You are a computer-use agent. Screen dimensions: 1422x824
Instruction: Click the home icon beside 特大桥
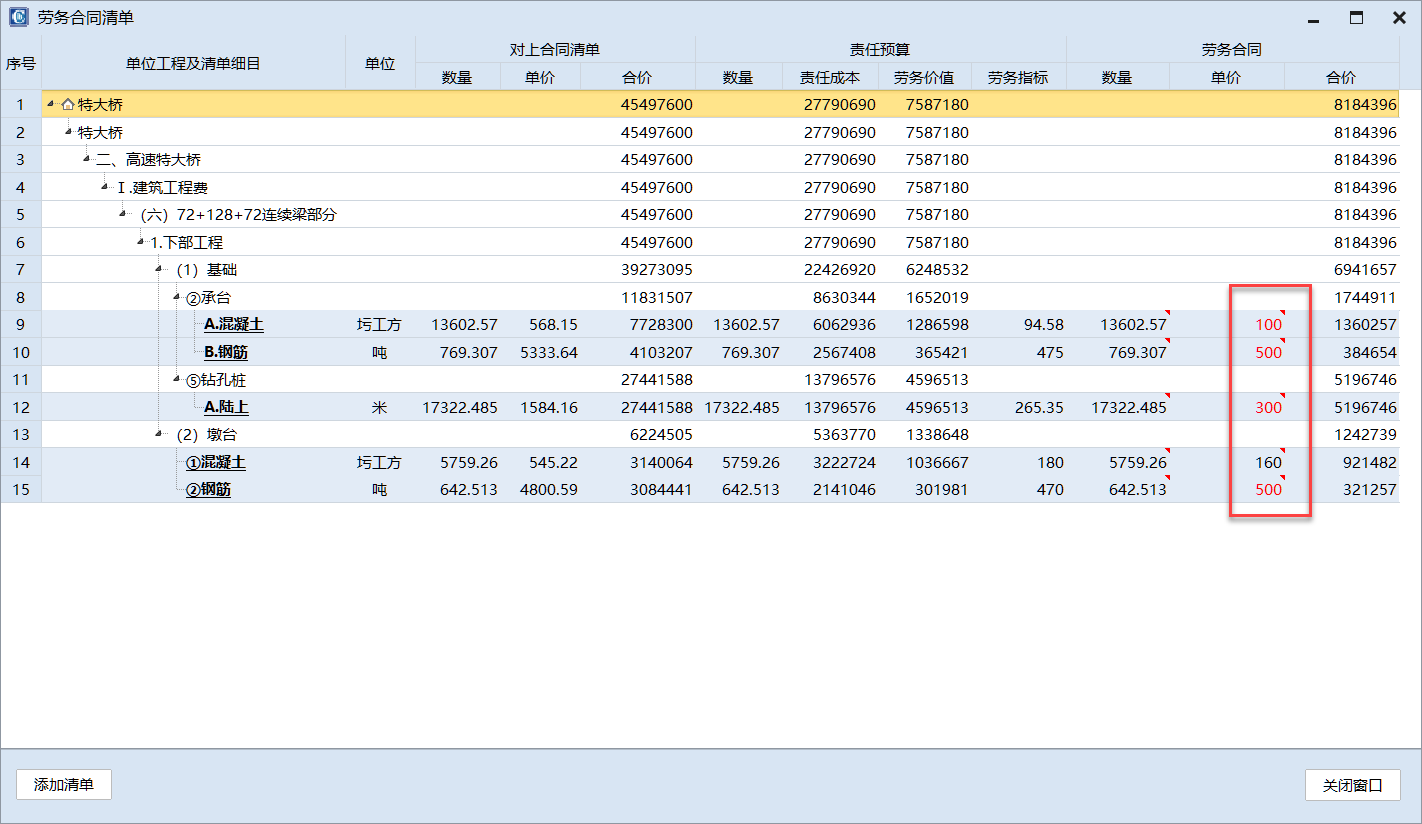(x=68, y=104)
